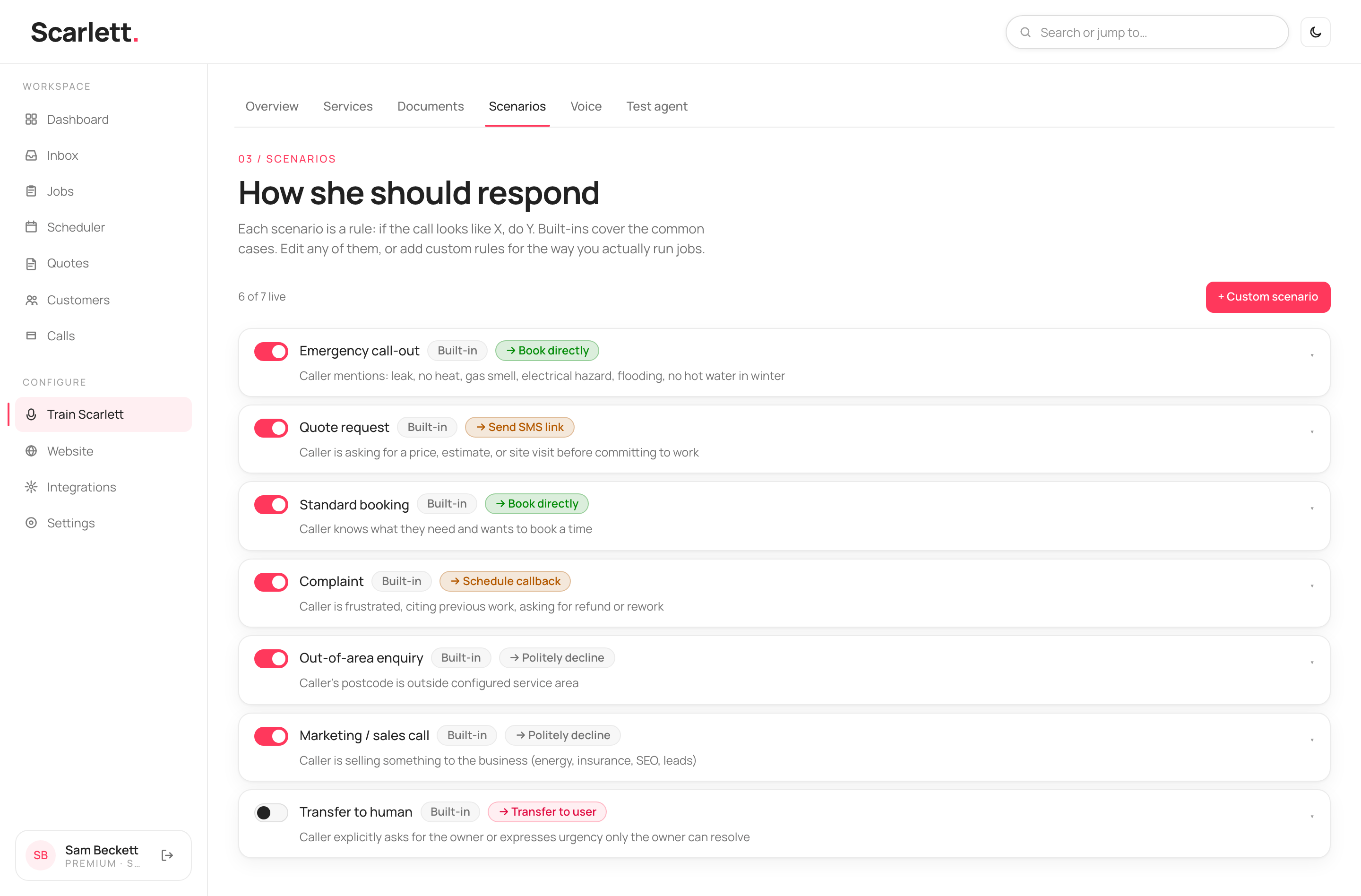Click the Settings icon in sidebar

pyautogui.click(x=32, y=523)
